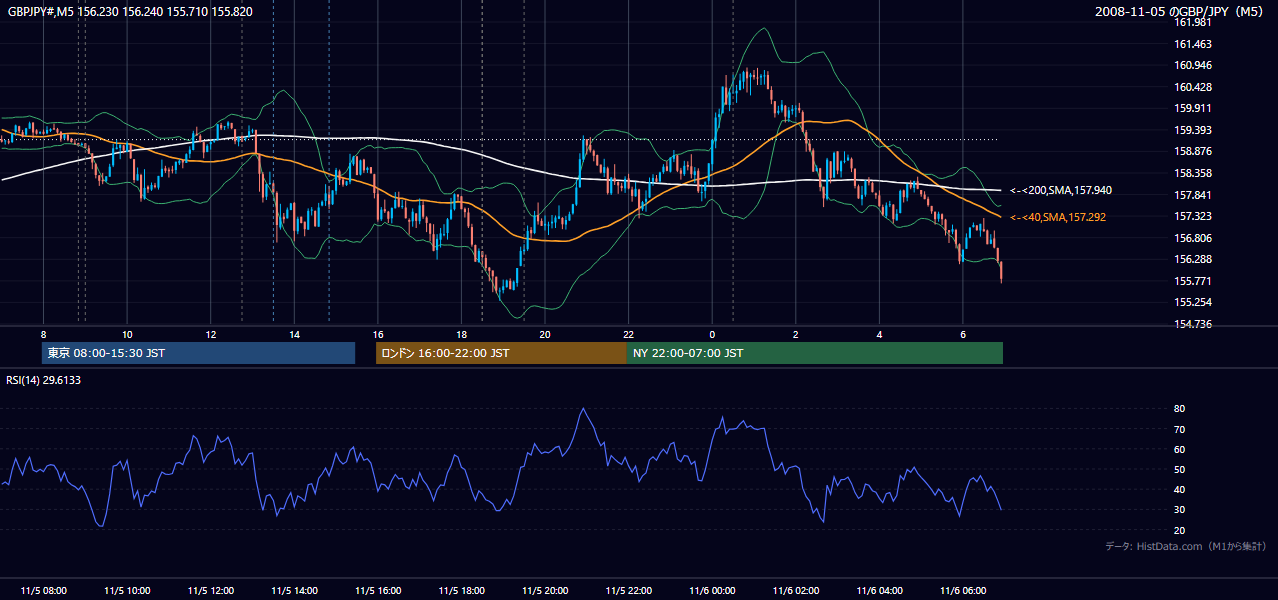Viewport: 1278px width, 600px height.
Task: Click the 11/5 22:00 time label
Action: coord(629,591)
